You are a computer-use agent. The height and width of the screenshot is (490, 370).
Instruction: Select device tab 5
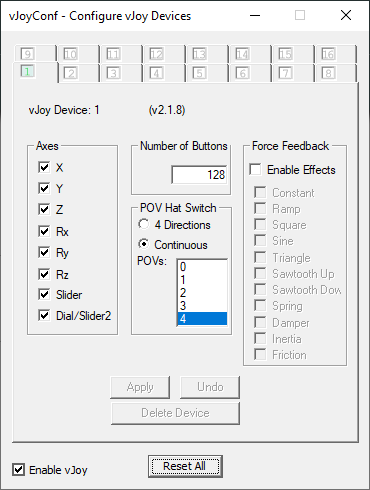207,73
